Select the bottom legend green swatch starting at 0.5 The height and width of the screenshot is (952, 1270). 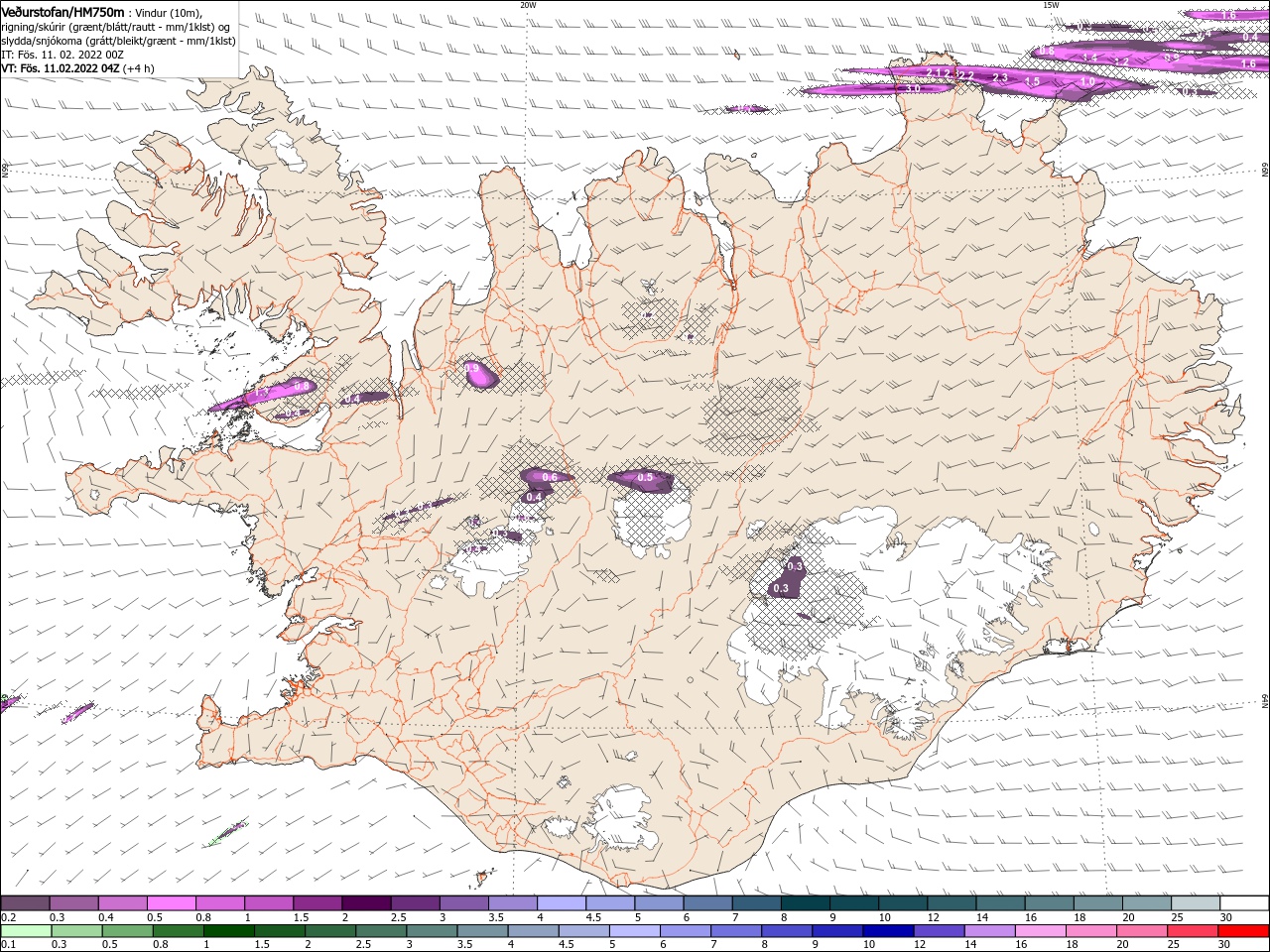point(127,931)
